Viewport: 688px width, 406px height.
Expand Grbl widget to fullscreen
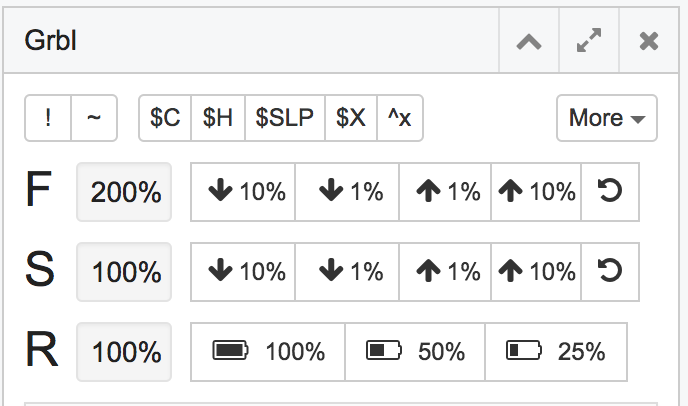click(x=589, y=42)
